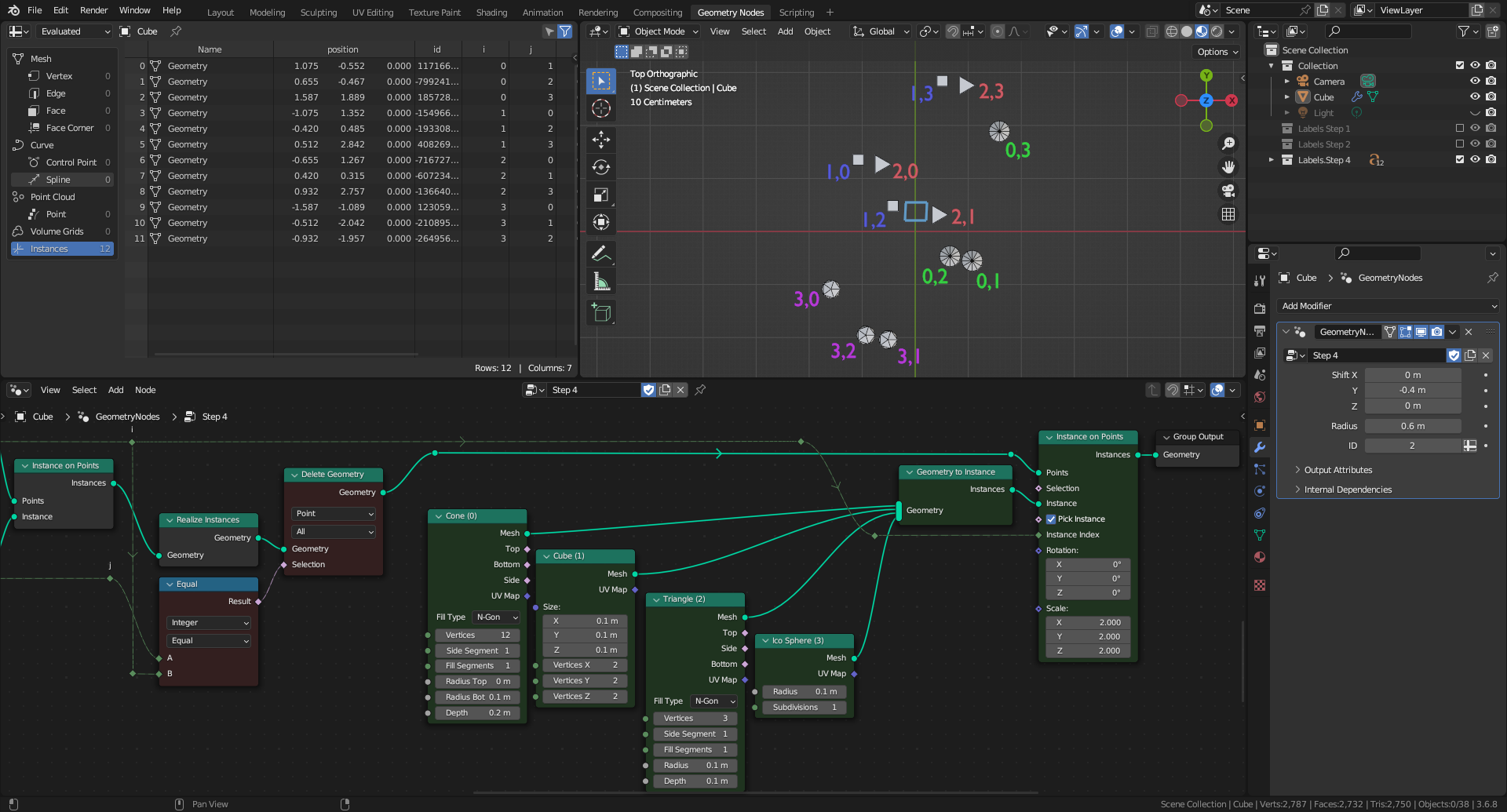1507x812 pixels.
Task: Toggle visibility eye of Camera in outliner
Action: [1475, 81]
